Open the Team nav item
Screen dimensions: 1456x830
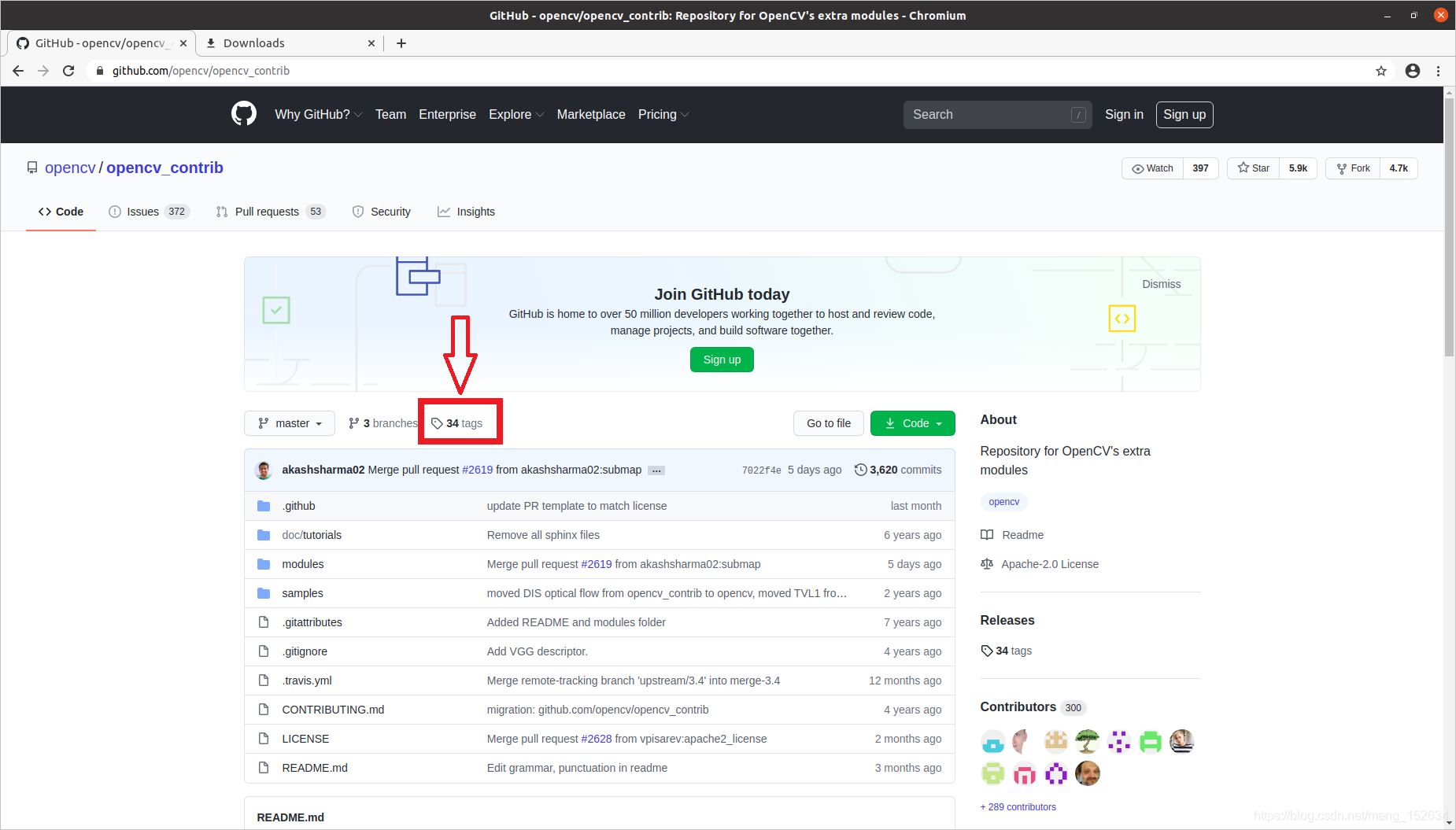390,115
